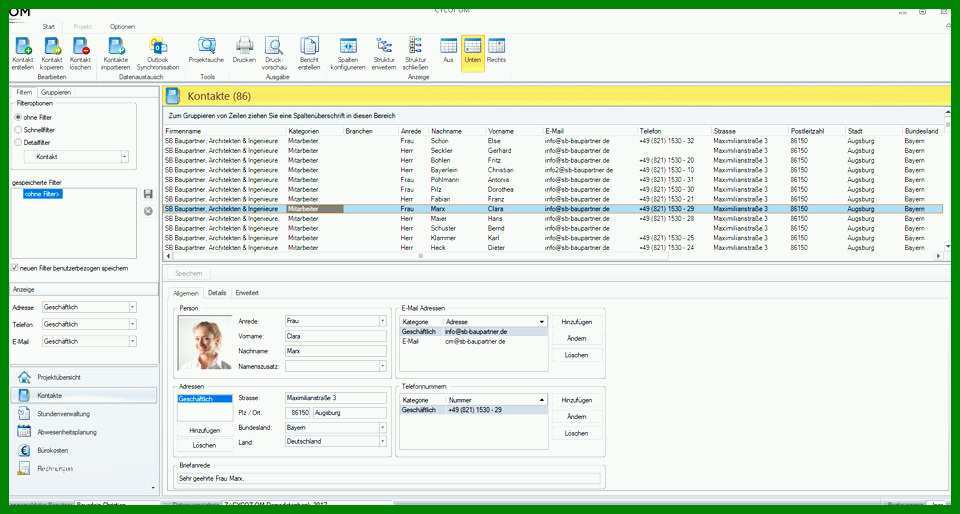Click Struktur schließen icon

click(x=415, y=47)
